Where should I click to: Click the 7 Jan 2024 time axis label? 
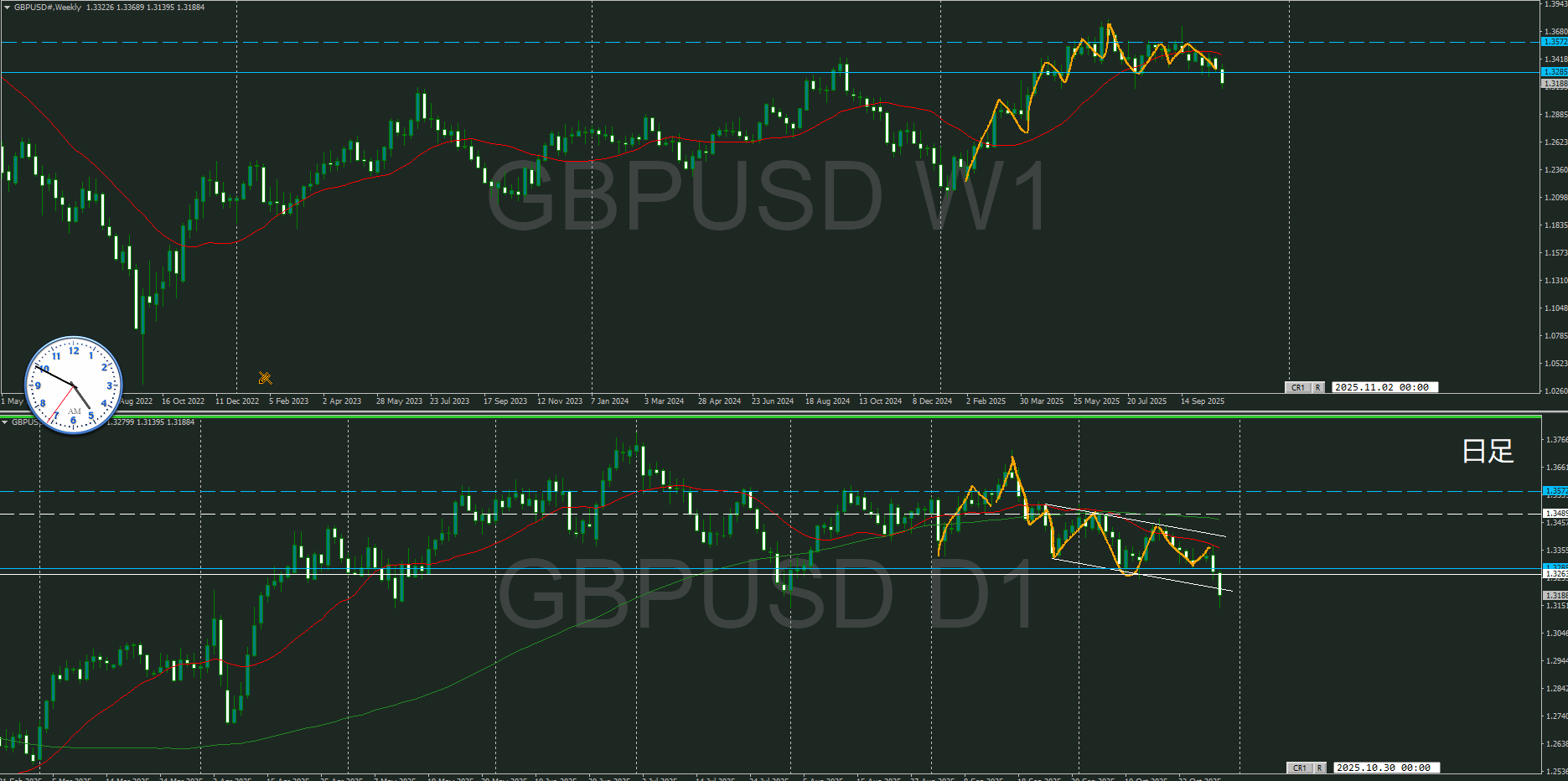610,401
